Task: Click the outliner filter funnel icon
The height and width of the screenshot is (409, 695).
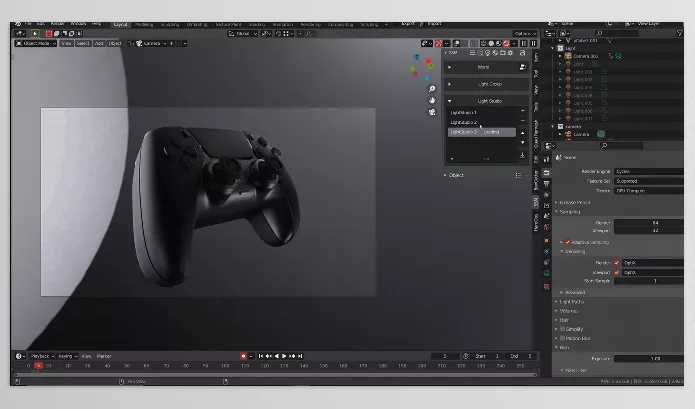Action: coord(679,33)
